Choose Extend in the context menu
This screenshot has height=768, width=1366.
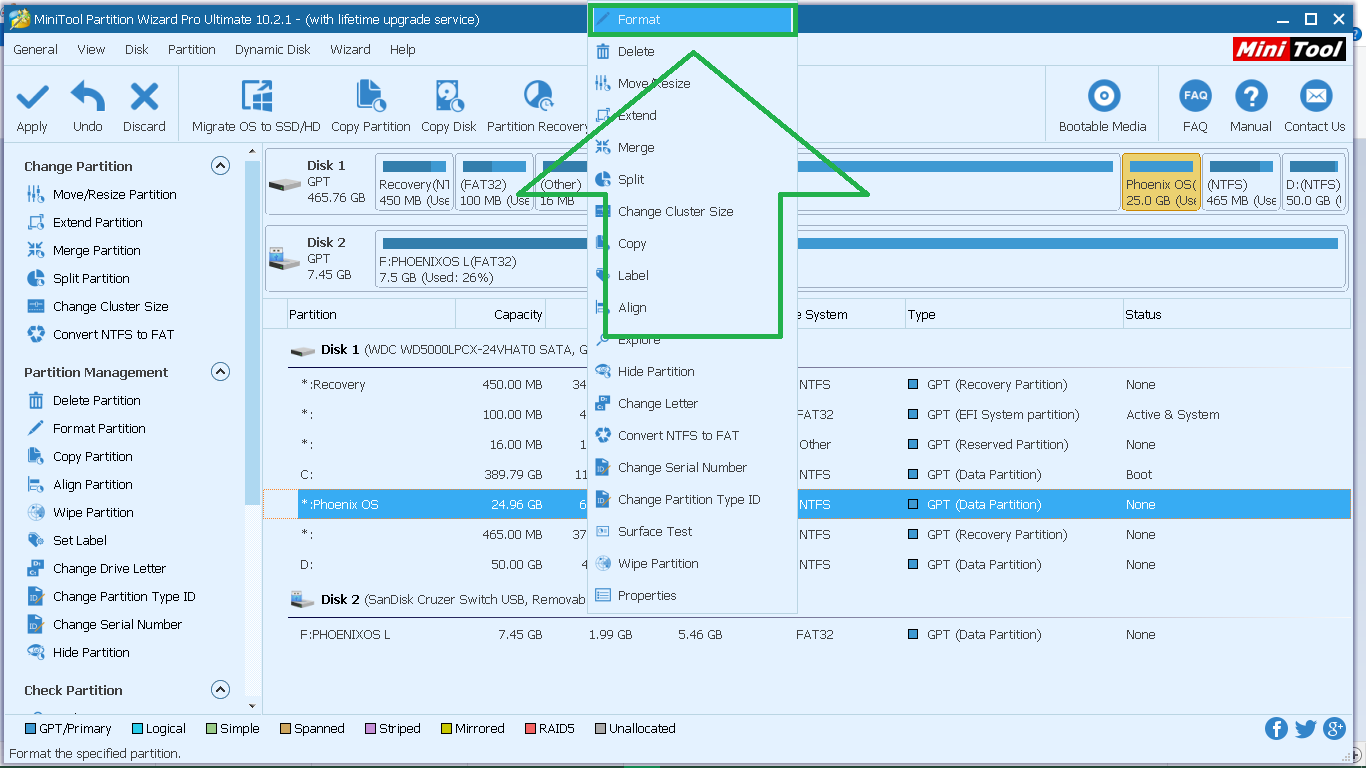692,116
